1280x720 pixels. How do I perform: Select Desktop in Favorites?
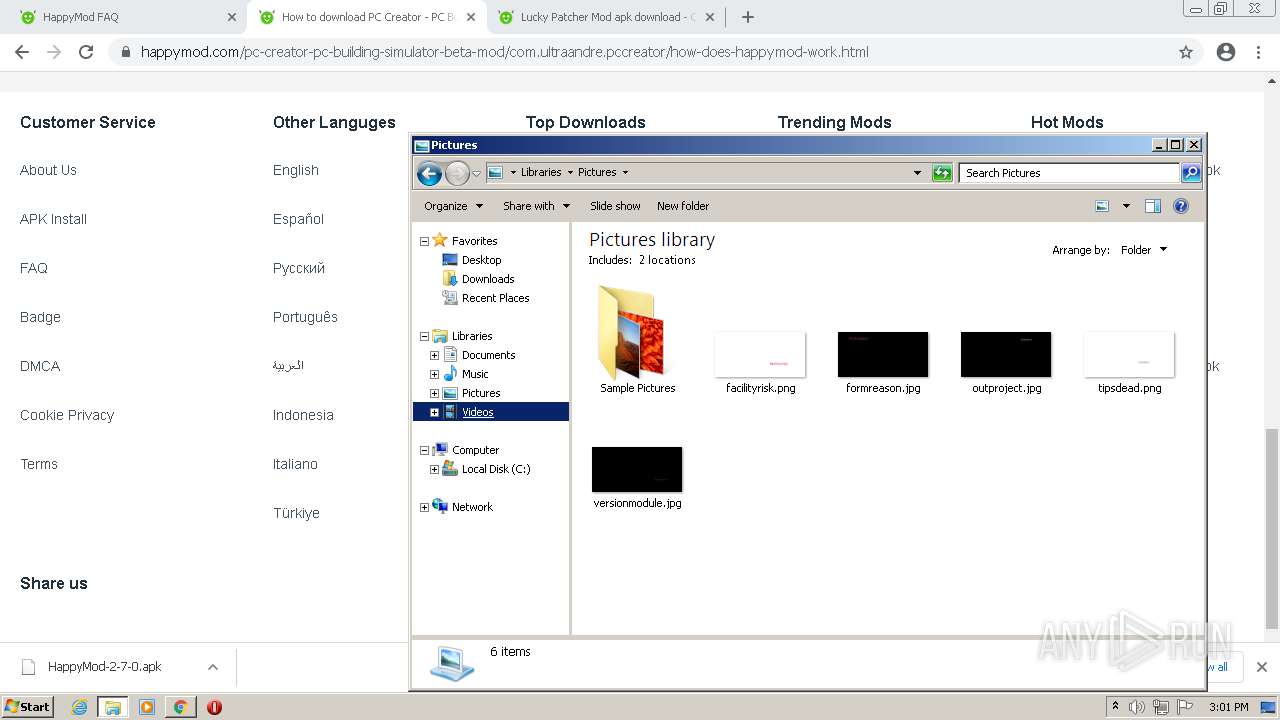[481, 260]
